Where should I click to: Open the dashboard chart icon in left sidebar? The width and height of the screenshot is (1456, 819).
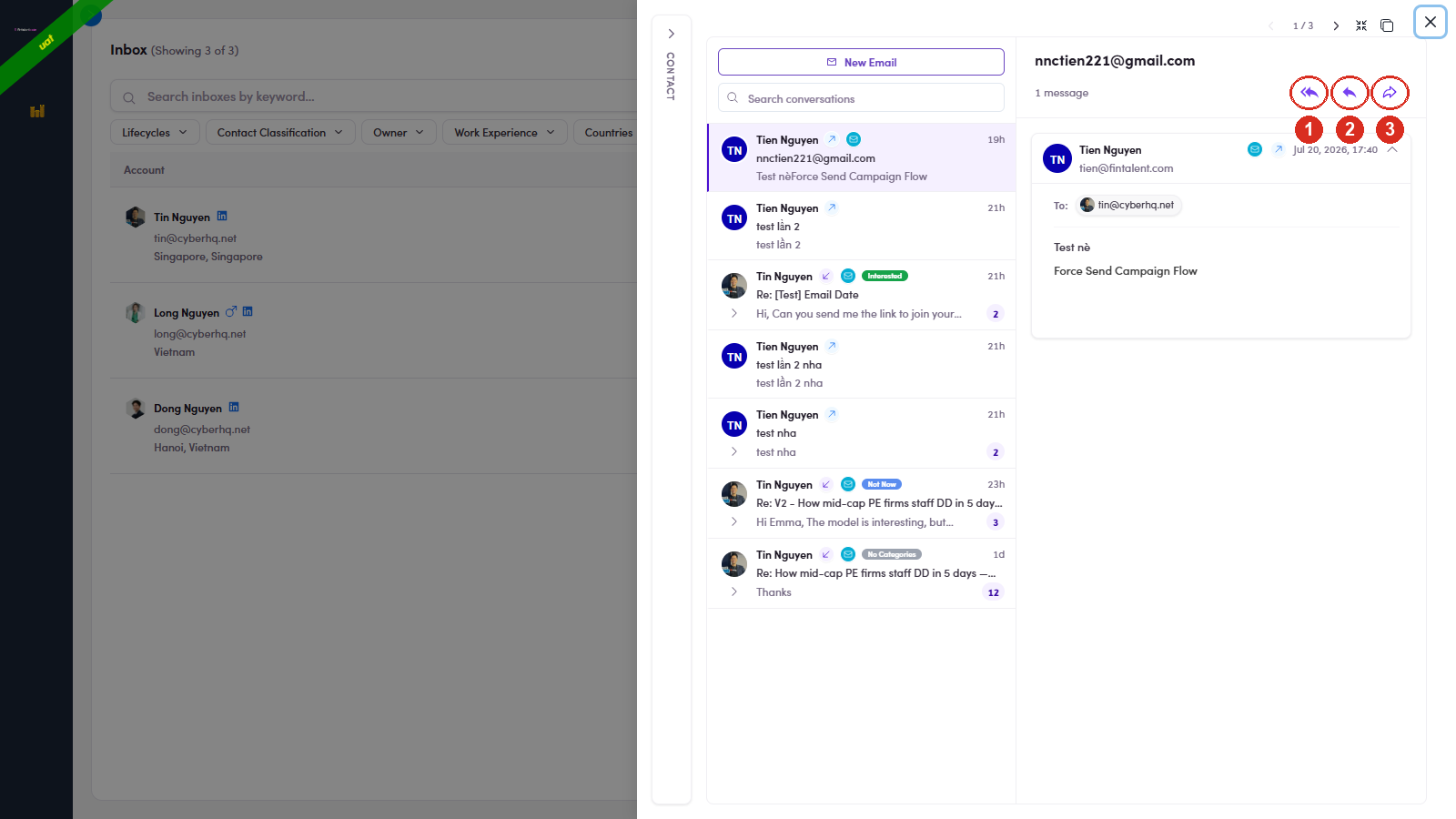point(37,111)
